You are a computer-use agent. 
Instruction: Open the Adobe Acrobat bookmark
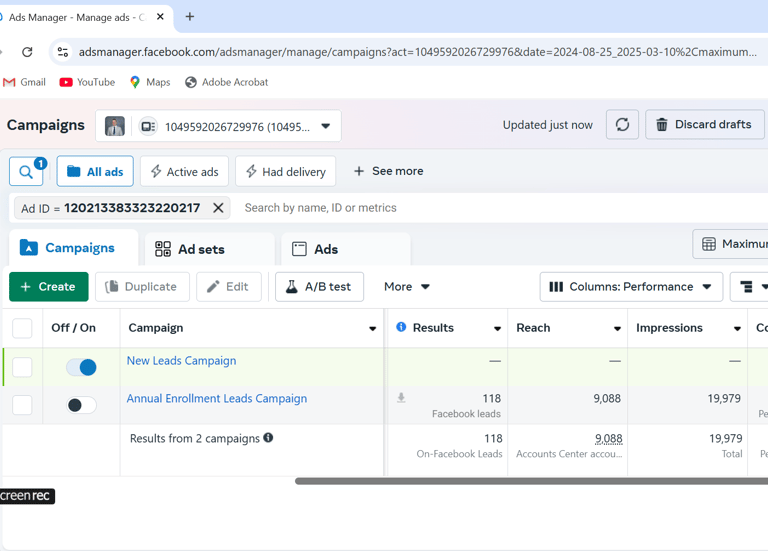pos(226,82)
